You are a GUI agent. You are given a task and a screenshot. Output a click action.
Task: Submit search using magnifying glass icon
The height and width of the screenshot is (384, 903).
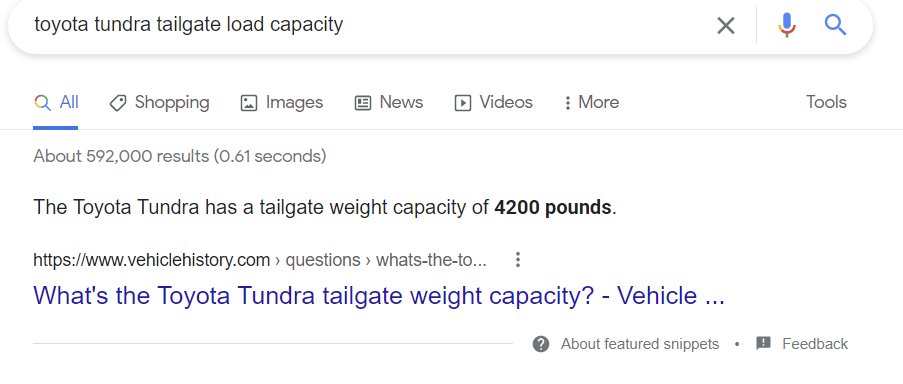click(835, 25)
